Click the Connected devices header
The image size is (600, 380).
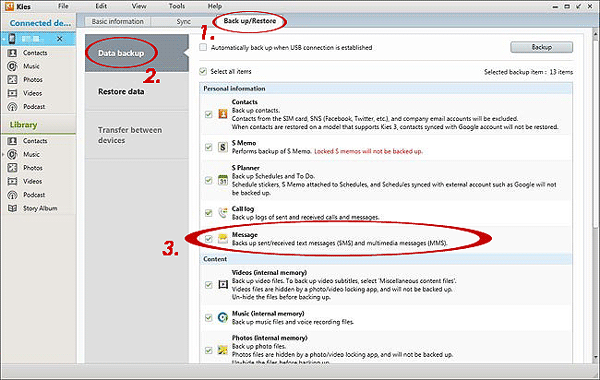point(40,23)
